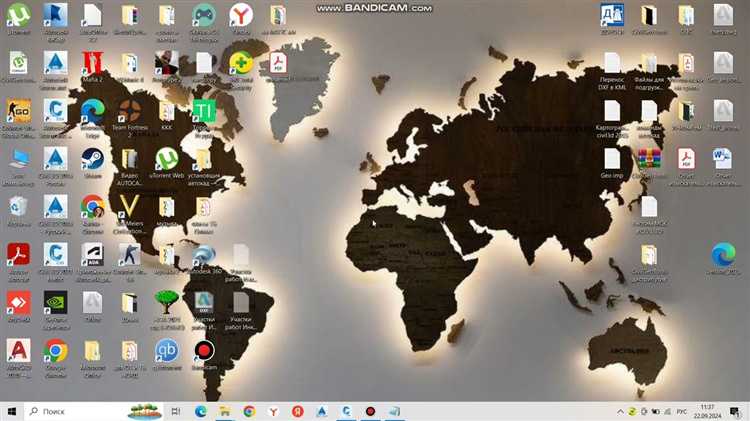This screenshot has height=421, width=750.
Task: Open Microsoft Edge from the taskbar
Action: (200, 411)
